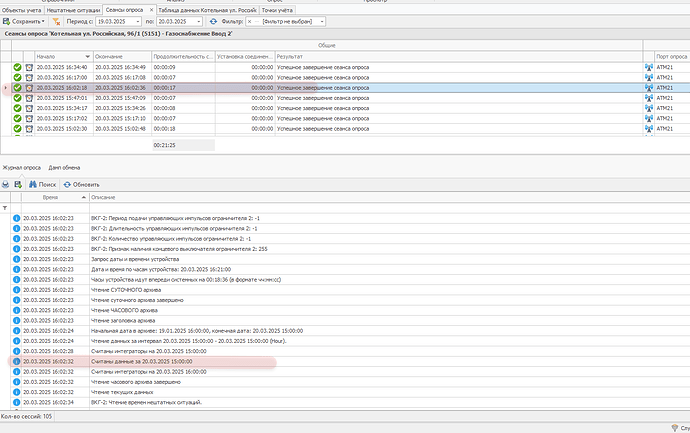This screenshot has height=433, width=690.
Task: Open the Дамп обмена tab
Action: [x=64, y=168]
